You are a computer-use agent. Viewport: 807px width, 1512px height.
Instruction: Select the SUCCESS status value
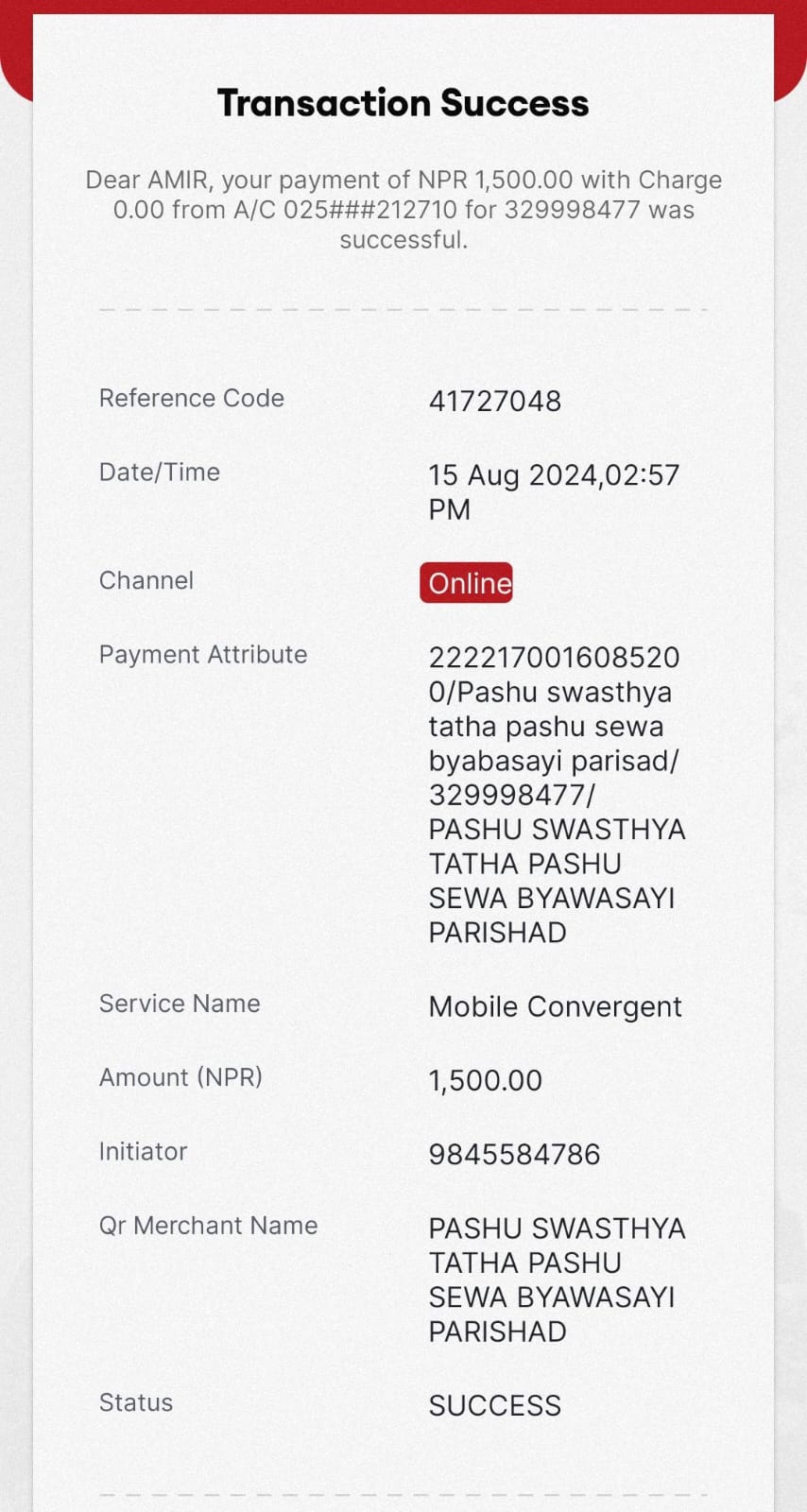coord(495,1405)
